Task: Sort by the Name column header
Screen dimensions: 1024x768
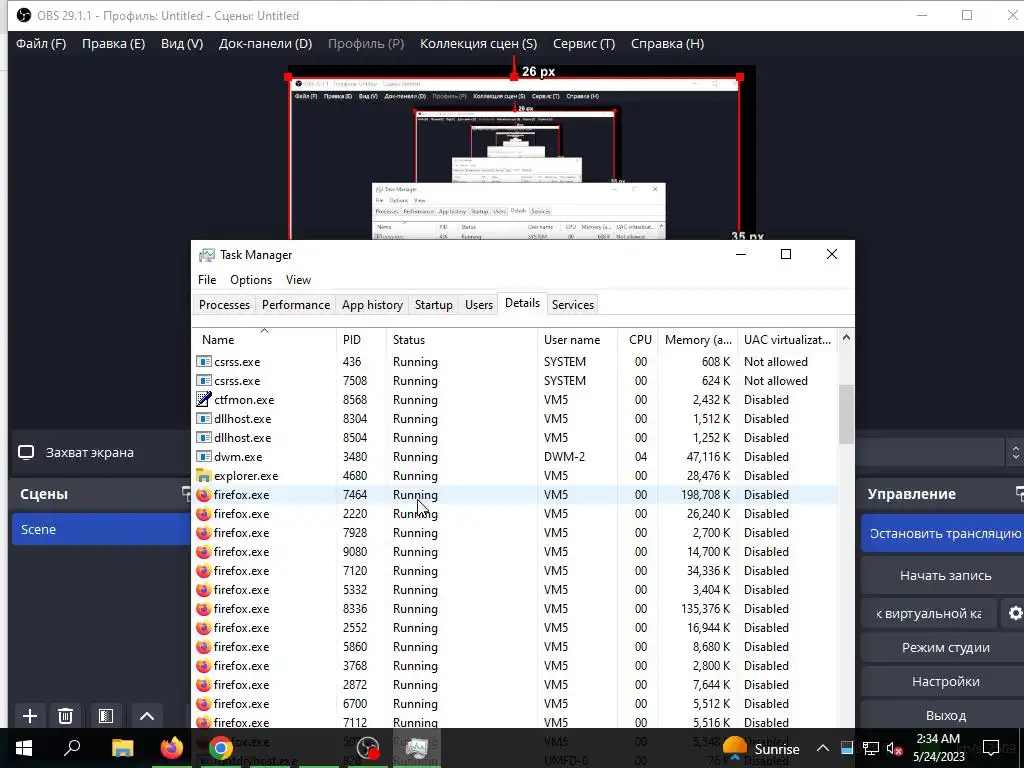Action: point(264,340)
